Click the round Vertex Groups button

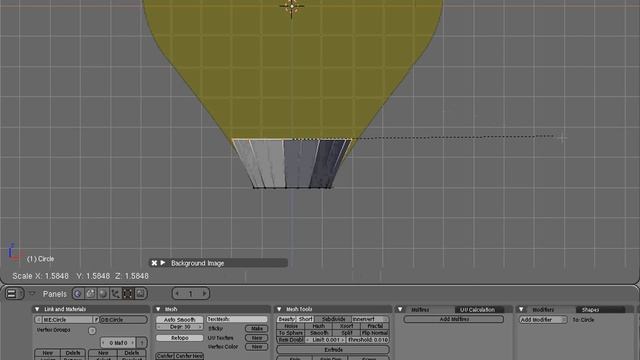click(x=92, y=331)
